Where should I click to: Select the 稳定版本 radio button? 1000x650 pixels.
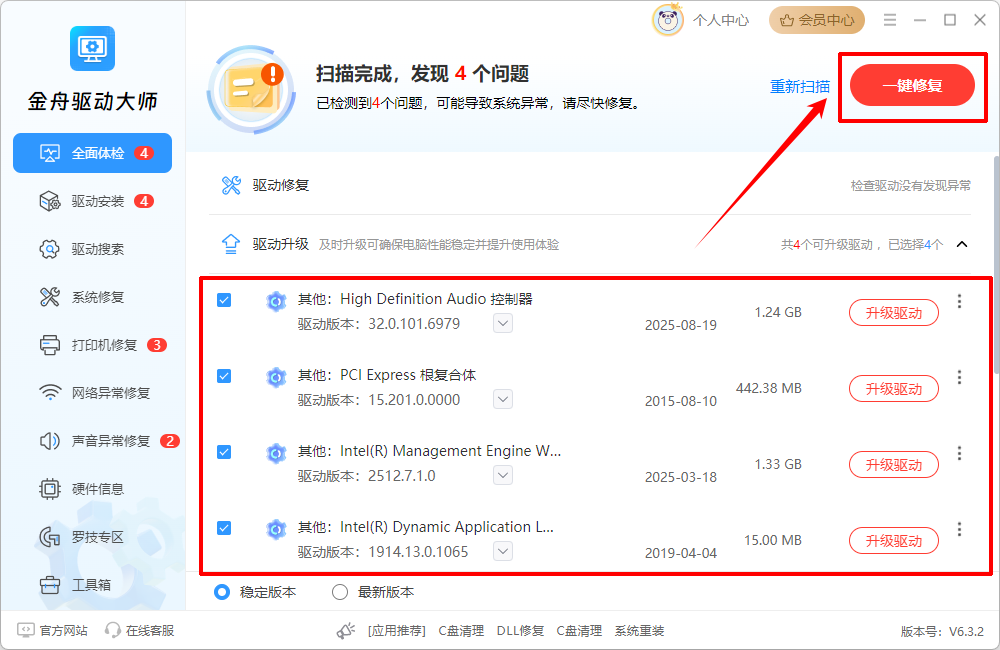coord(222,592)
